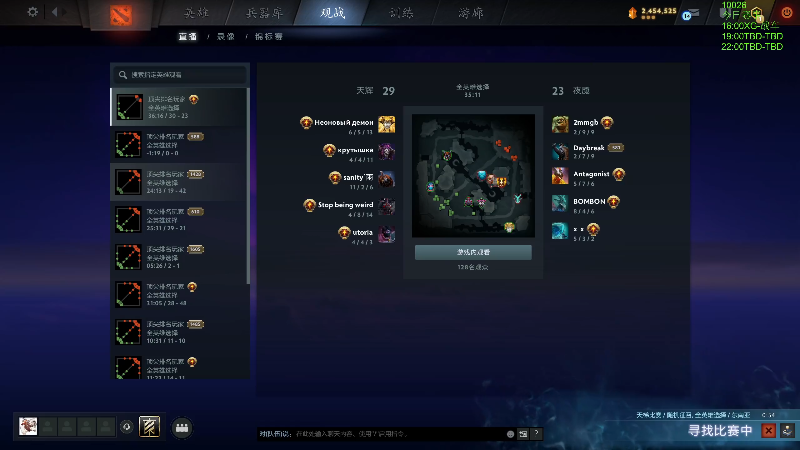Open the settings gear in top bar
The width and height of the screenshot is (800, 450).
[33, 12]
